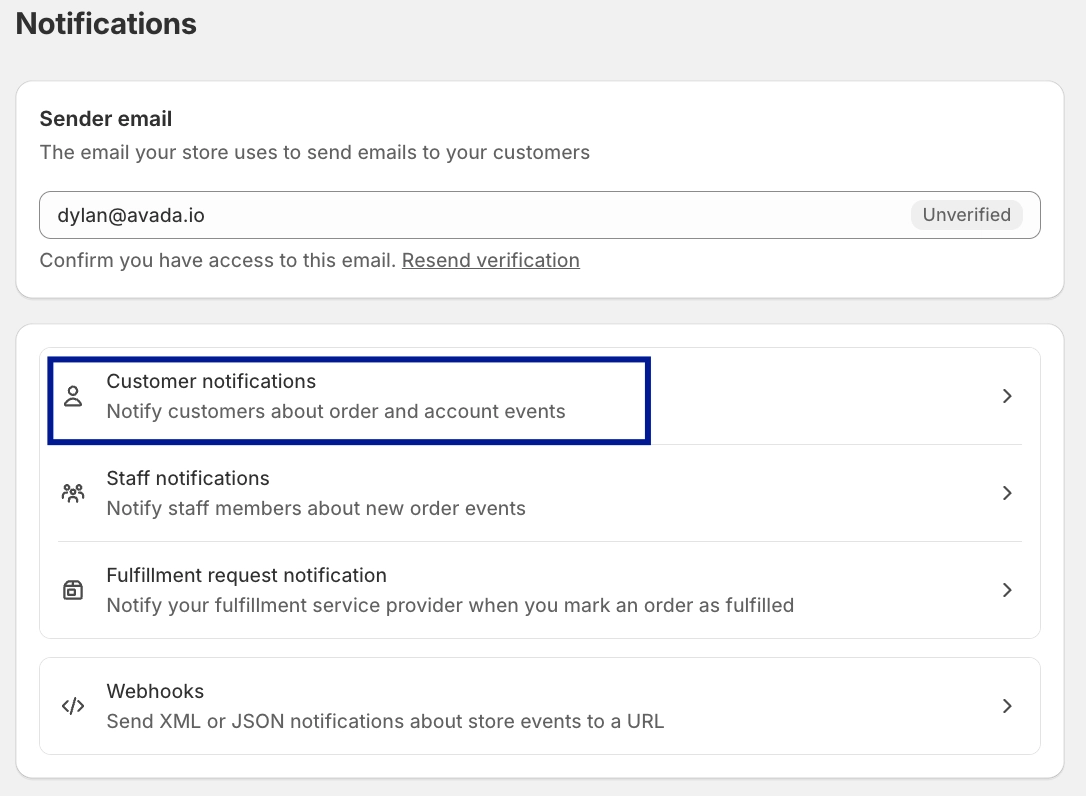Click the Fulfillment request notification box icon
1086x796 pixels.
coord(73,590)
